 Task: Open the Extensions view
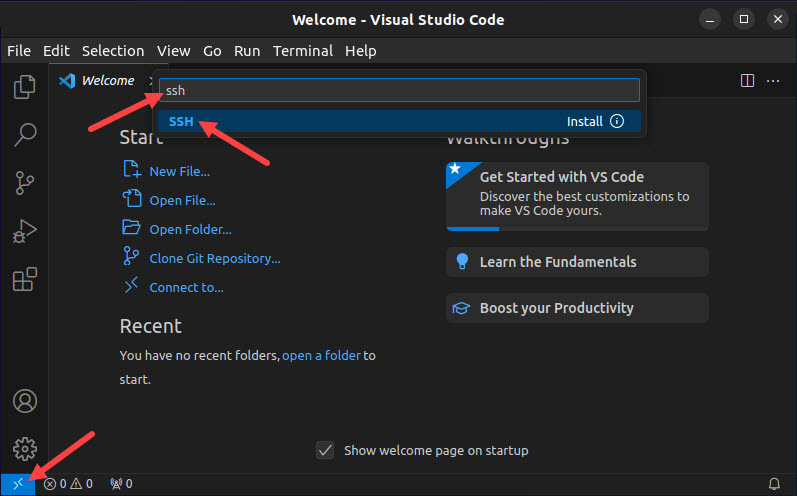[x=24, y=280]
